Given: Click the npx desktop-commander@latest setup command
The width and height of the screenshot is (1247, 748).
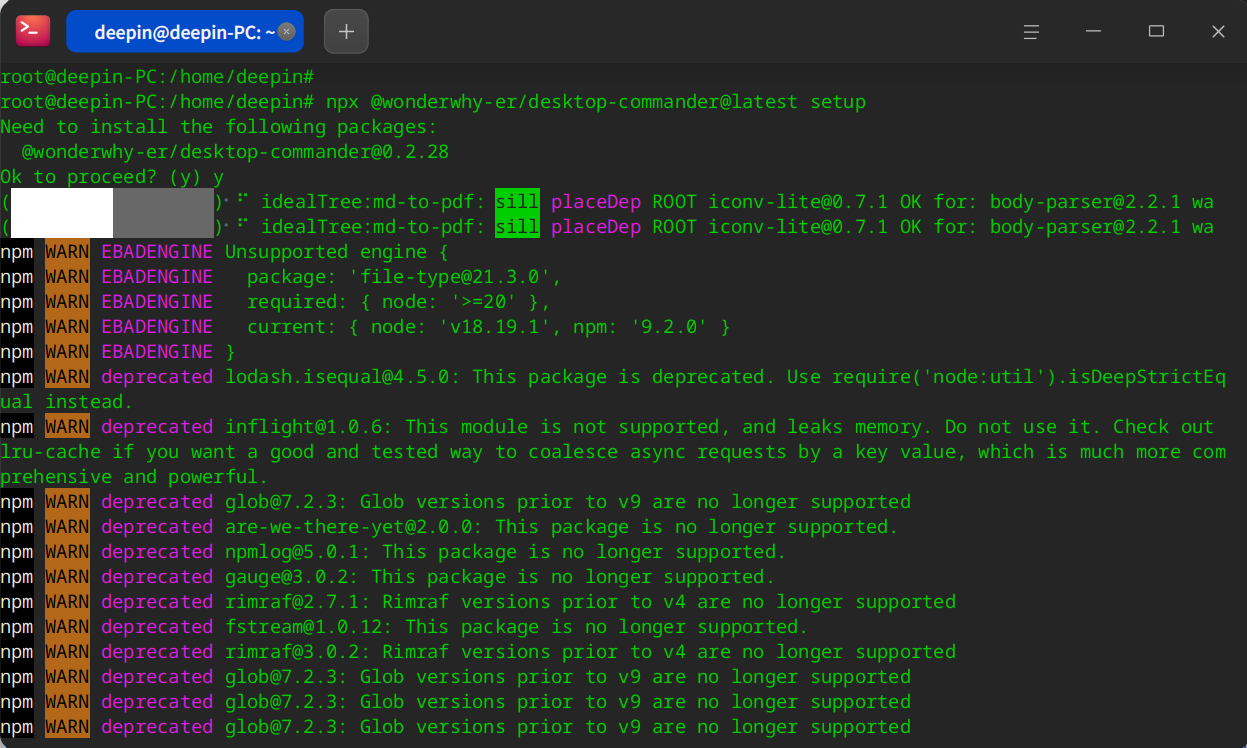Looking at the screenshot, I should [x=595, y=102].
